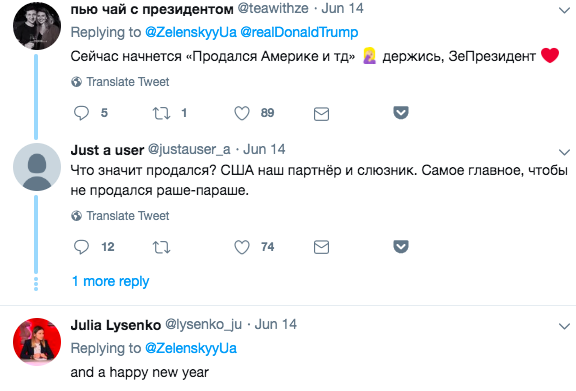This screenshot has height=391, width=576.
Task: Like the teawithze tweet with 89 likes
Action: pyautogui.click(x=242, y=113)
